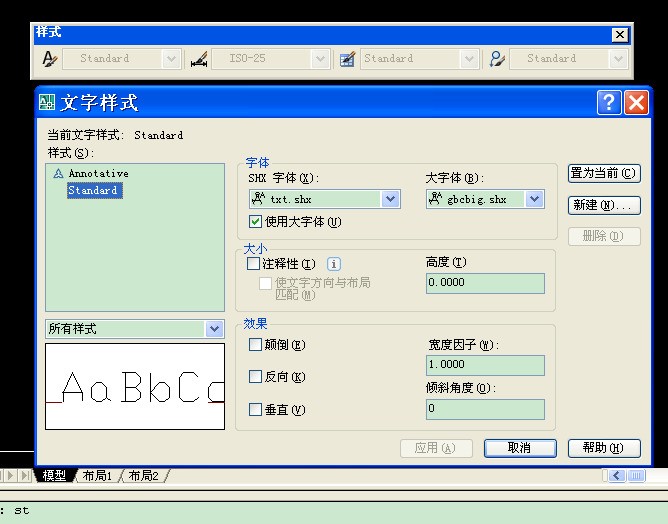Close the 样式 toolbar window
Screen dimensions: 668x524
pos(620,35)
